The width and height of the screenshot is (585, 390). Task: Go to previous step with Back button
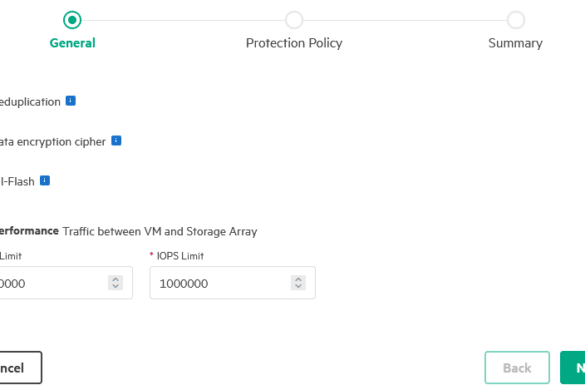pyautogui.click(x=517, y=368)
